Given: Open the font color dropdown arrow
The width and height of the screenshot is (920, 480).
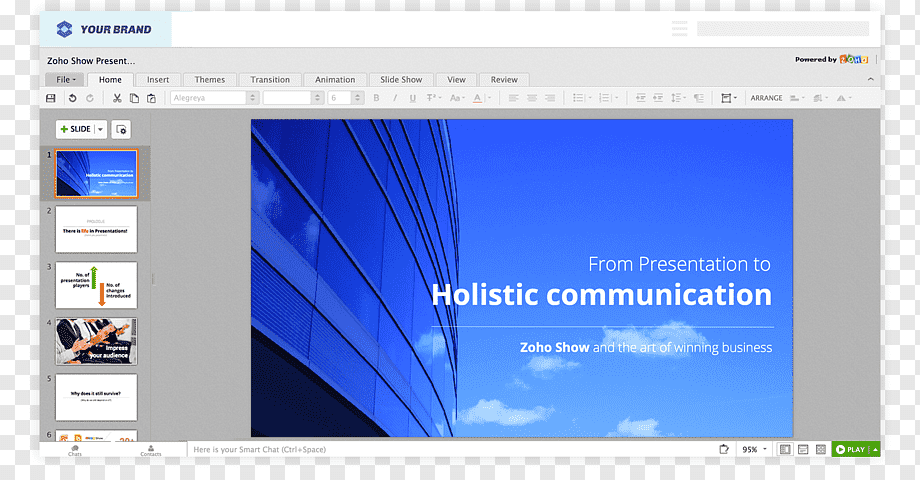Looking at the screenshot, I should [x=489, y=98].
